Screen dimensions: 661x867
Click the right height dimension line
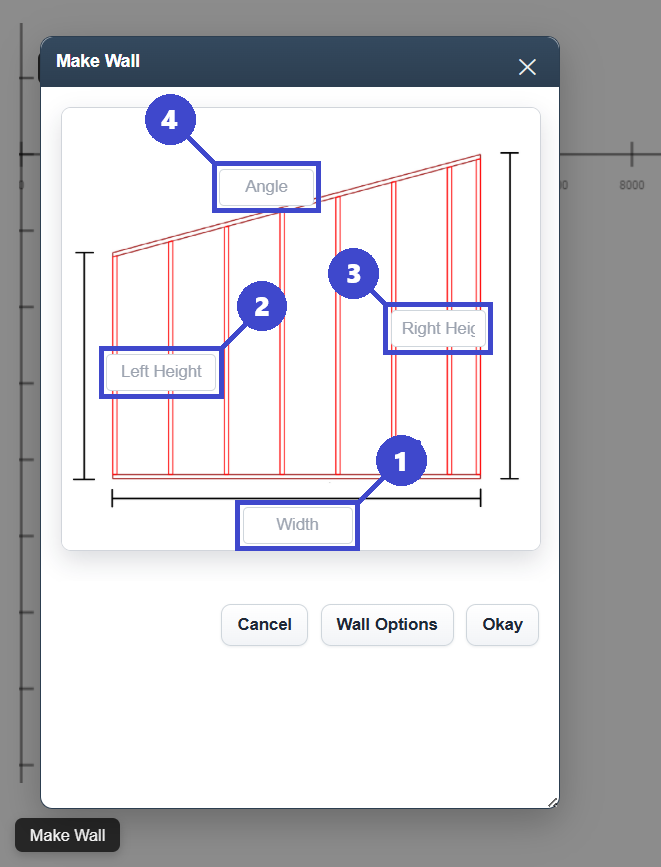pos(510,315)
